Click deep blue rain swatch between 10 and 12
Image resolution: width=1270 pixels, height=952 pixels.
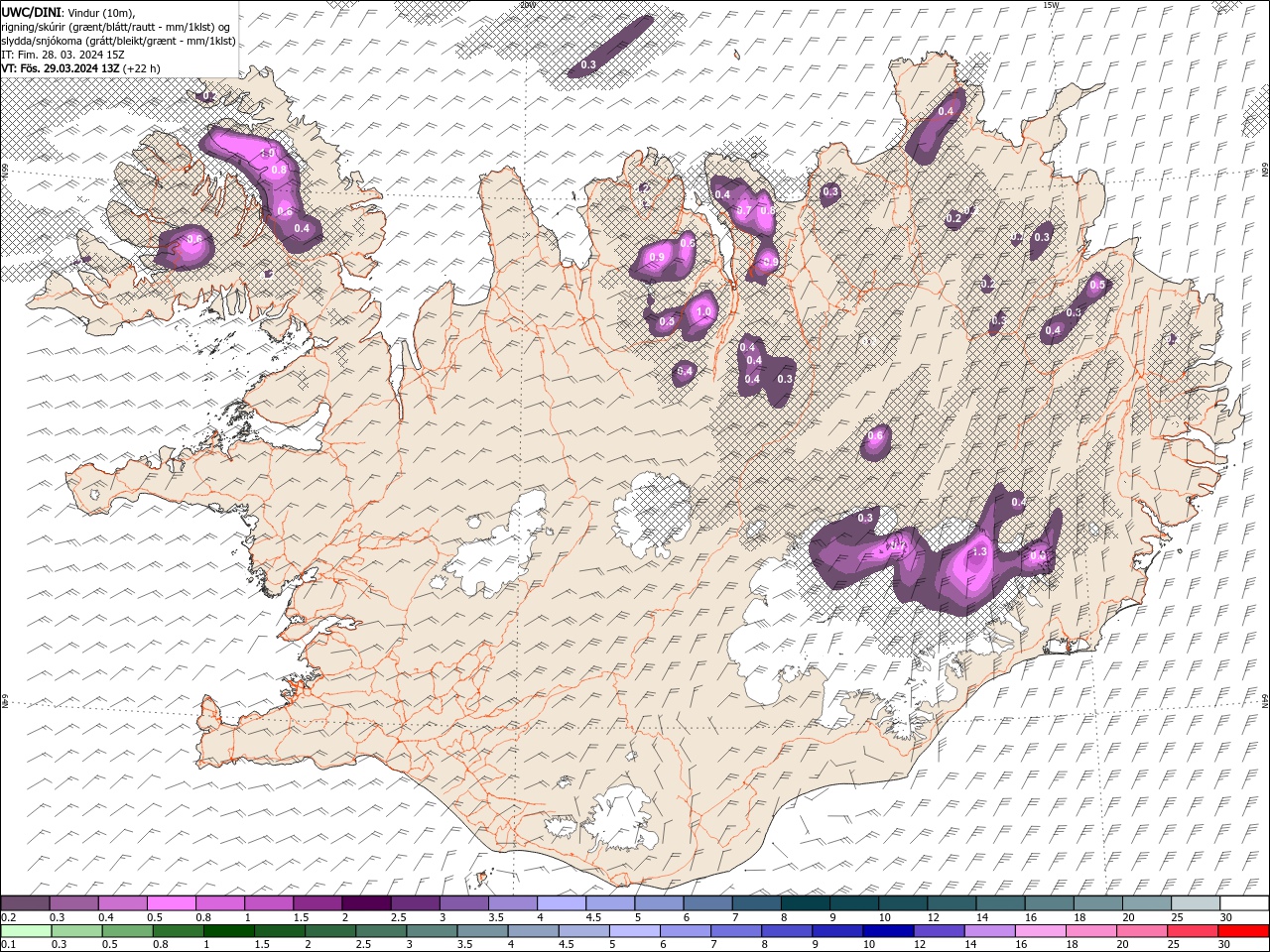point(888,931)
